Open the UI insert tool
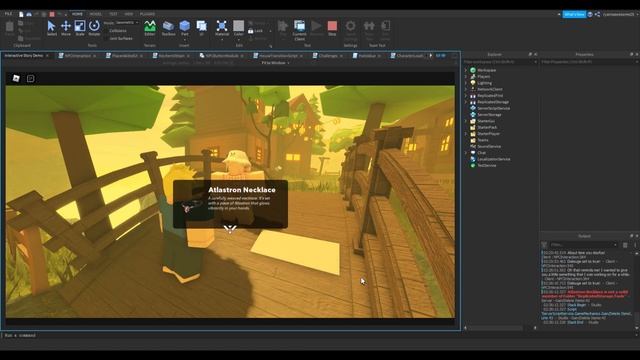 pyautogui.click(x=201, y=28)
